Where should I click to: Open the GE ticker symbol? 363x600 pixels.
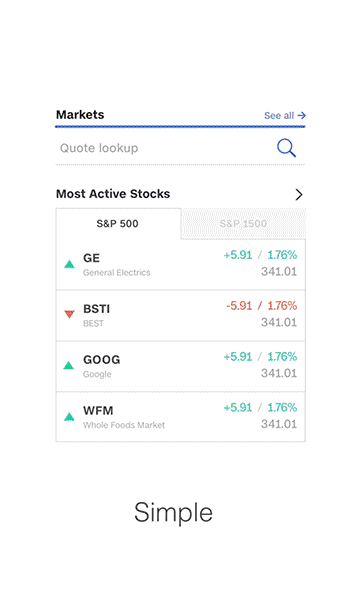[x=91, y=258]
